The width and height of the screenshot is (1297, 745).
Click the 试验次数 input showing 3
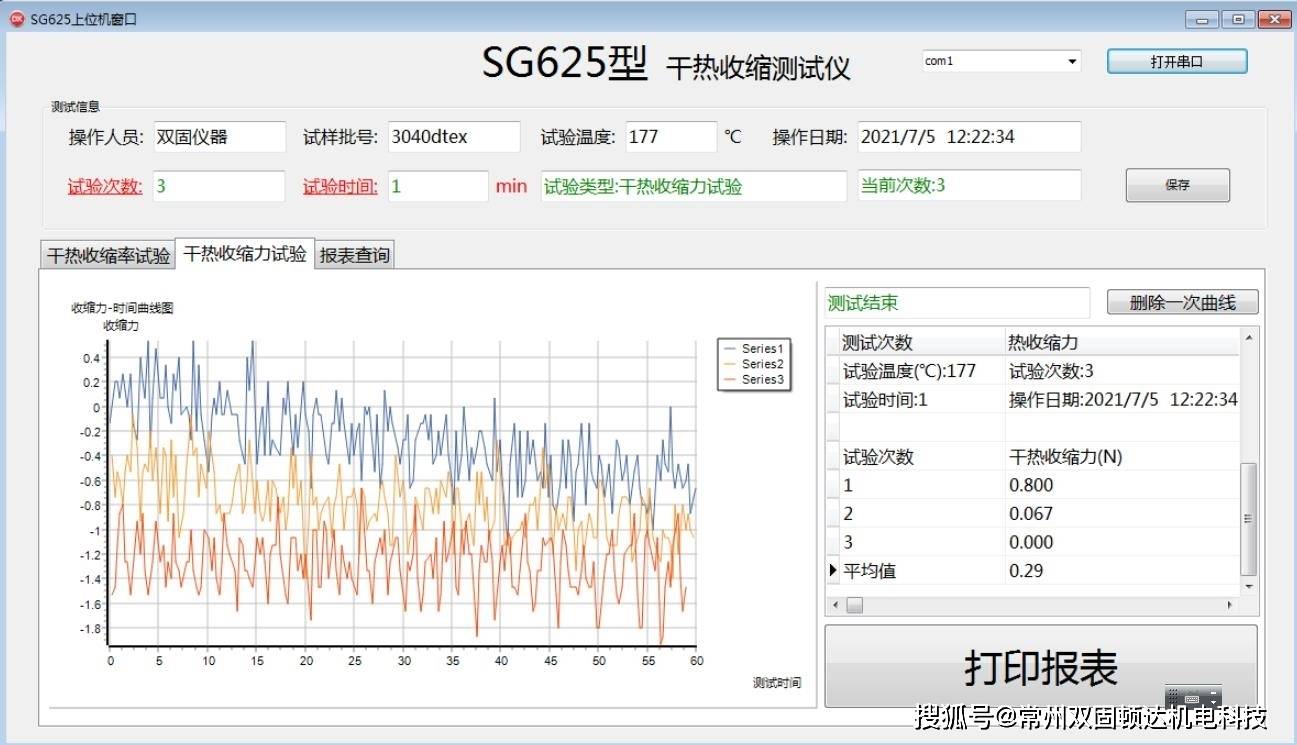click(219, 186)
